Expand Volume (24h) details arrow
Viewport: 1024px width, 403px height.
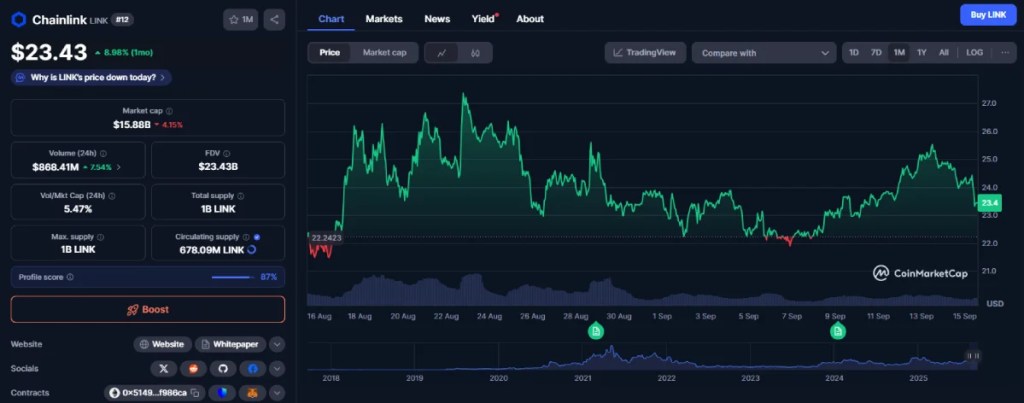(119, 167)
